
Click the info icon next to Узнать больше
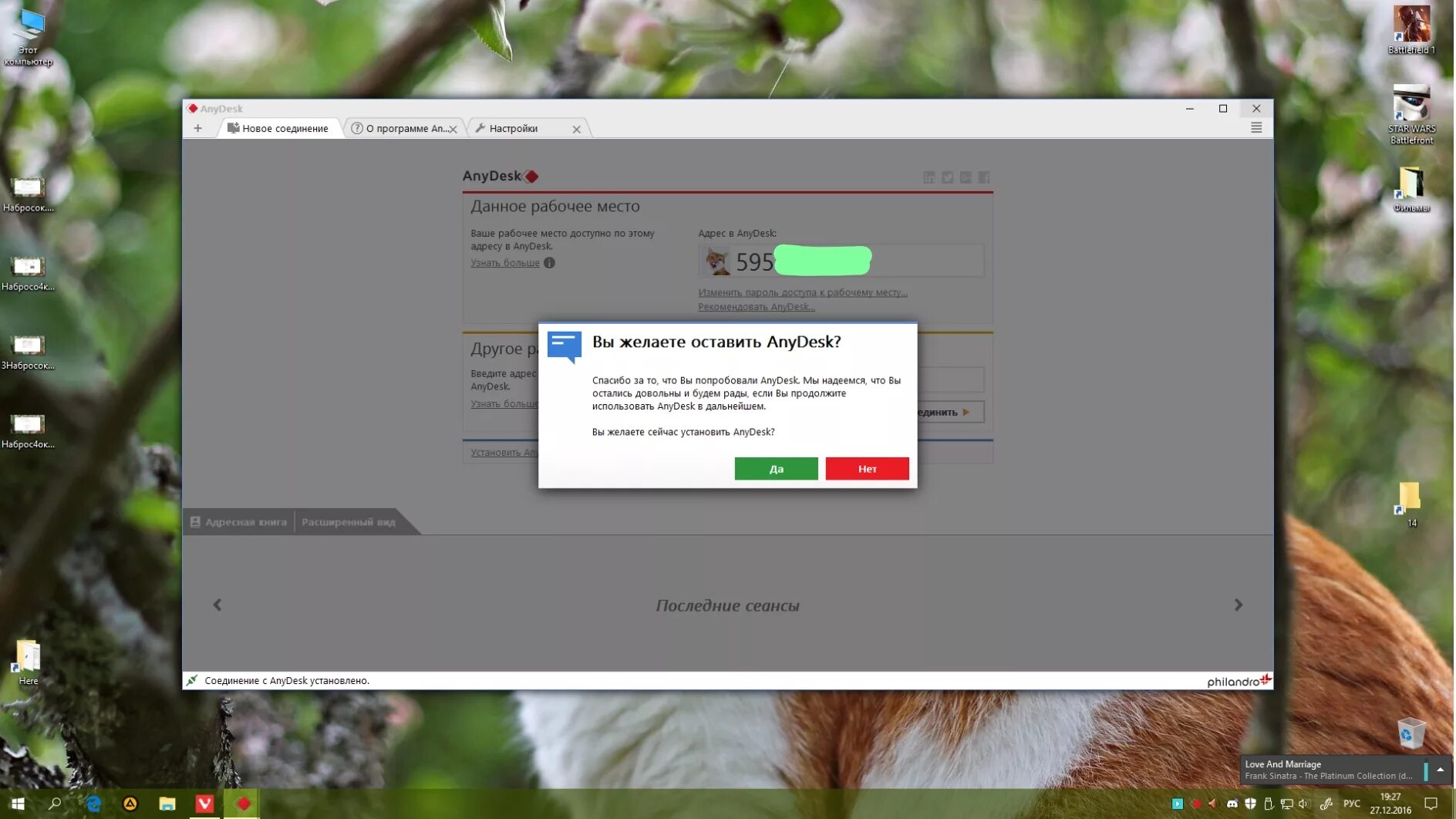pos(549,263)
